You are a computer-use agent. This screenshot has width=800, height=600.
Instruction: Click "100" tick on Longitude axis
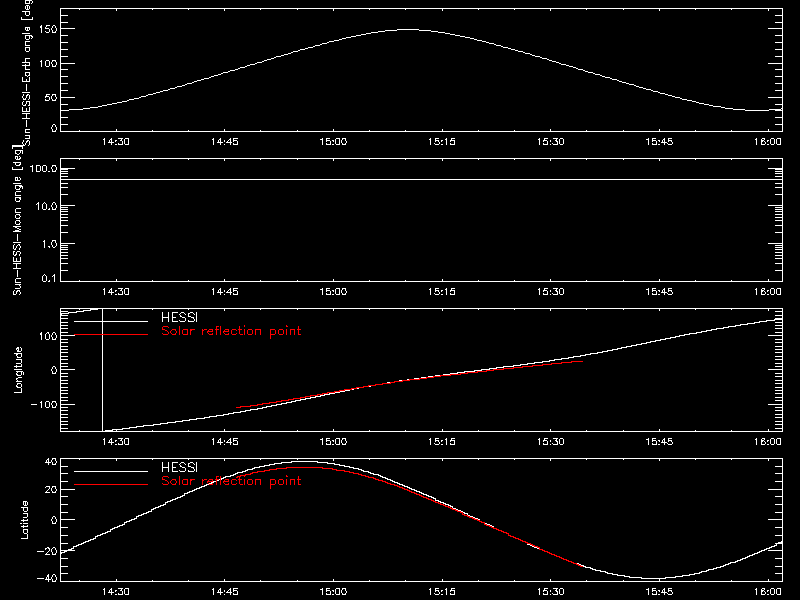48,336
